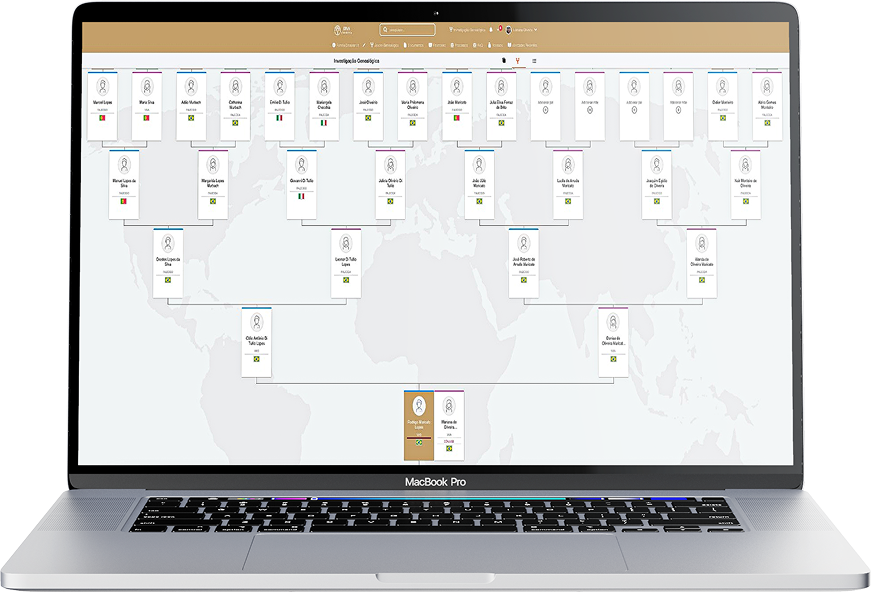
Task: Click avatar icon of Leonor Di Tullio Lopes
Action: click(345, 244)
